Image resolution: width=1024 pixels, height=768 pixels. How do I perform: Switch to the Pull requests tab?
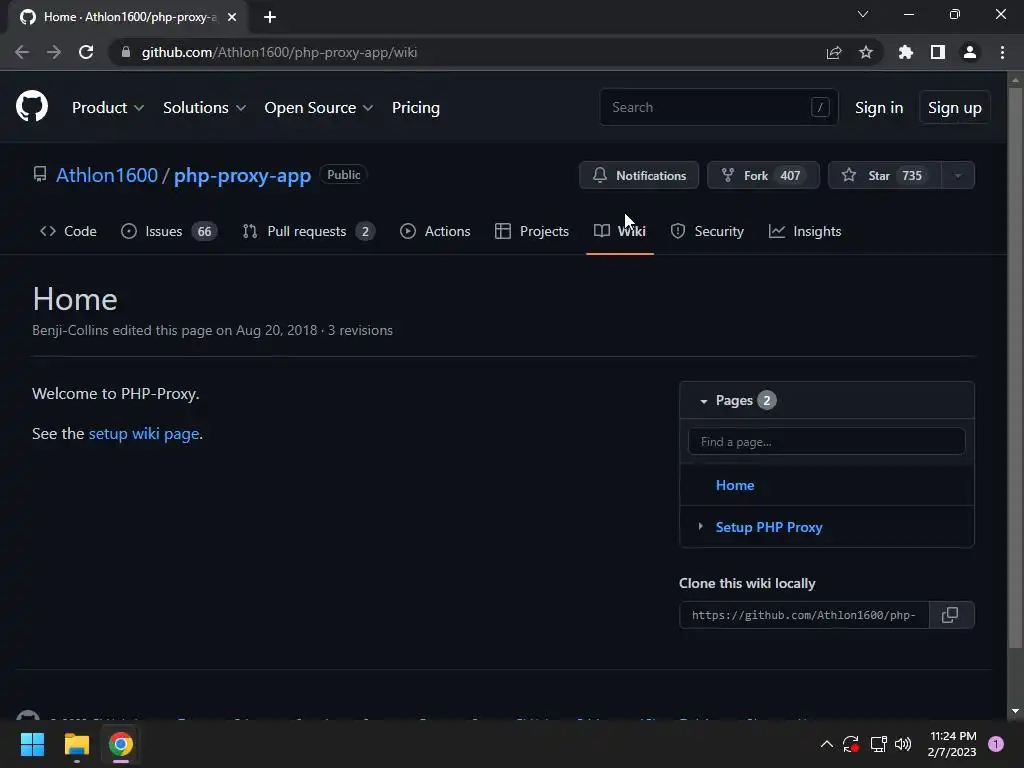click(309, 231)
